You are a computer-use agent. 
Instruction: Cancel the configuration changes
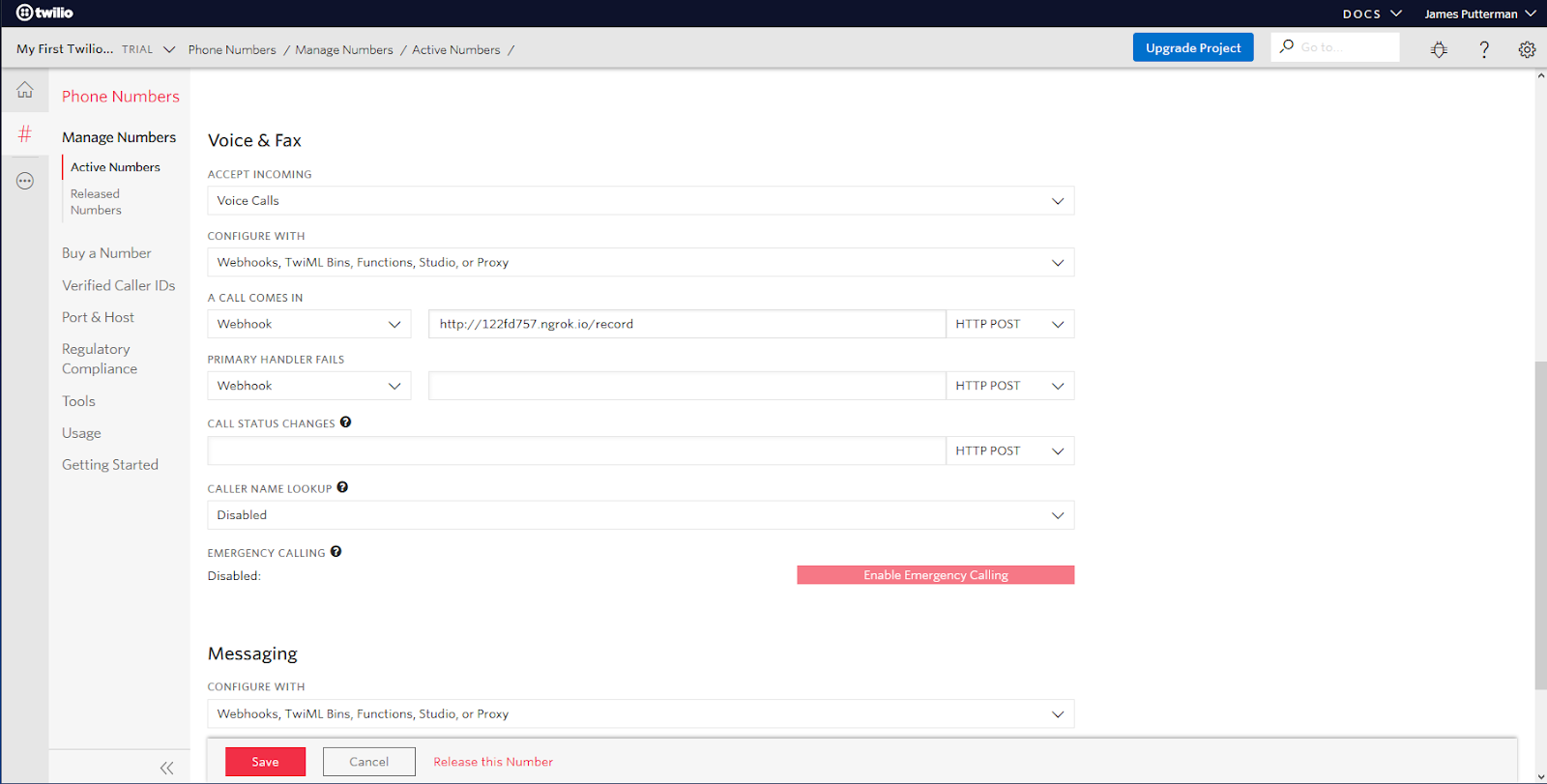[x=368, y=762]
